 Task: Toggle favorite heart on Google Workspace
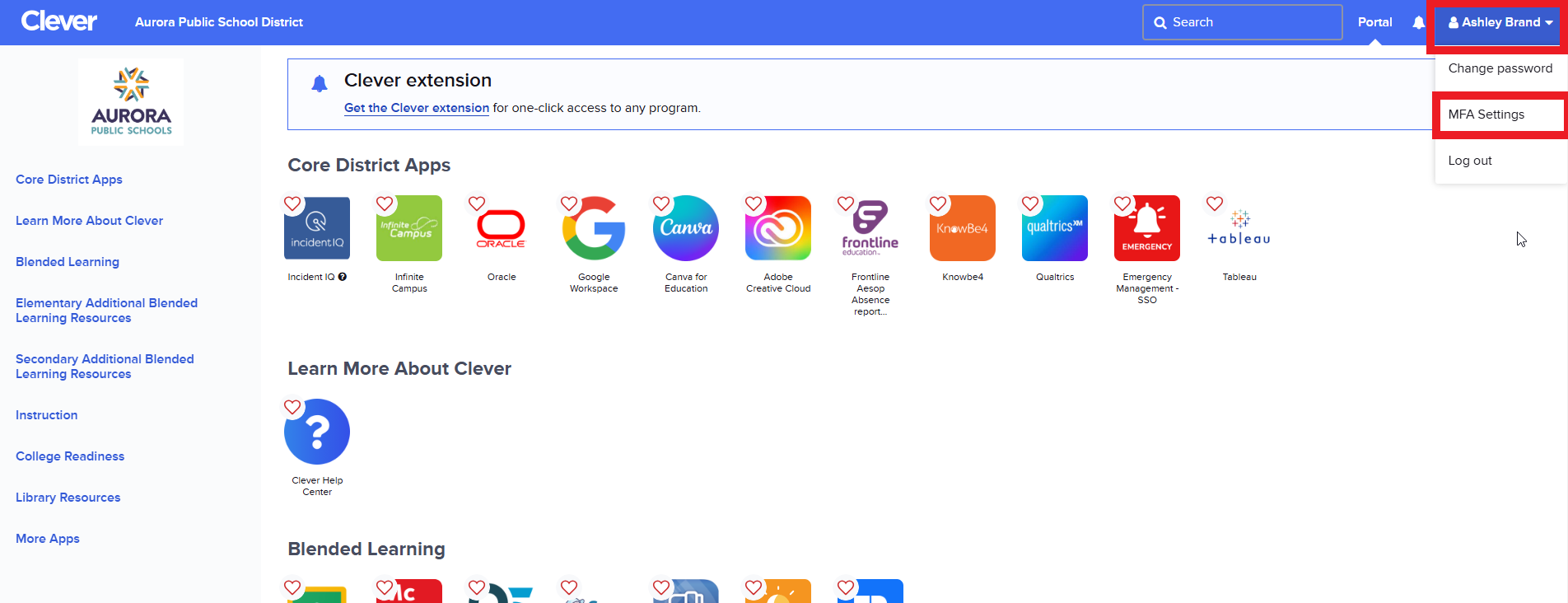click(569, 203)
